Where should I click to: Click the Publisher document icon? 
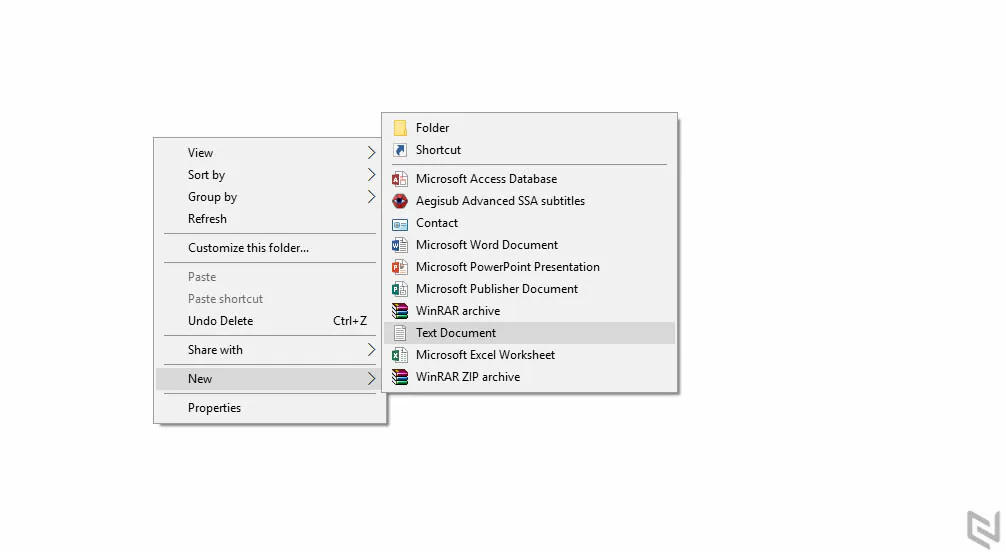coord(400,289)
